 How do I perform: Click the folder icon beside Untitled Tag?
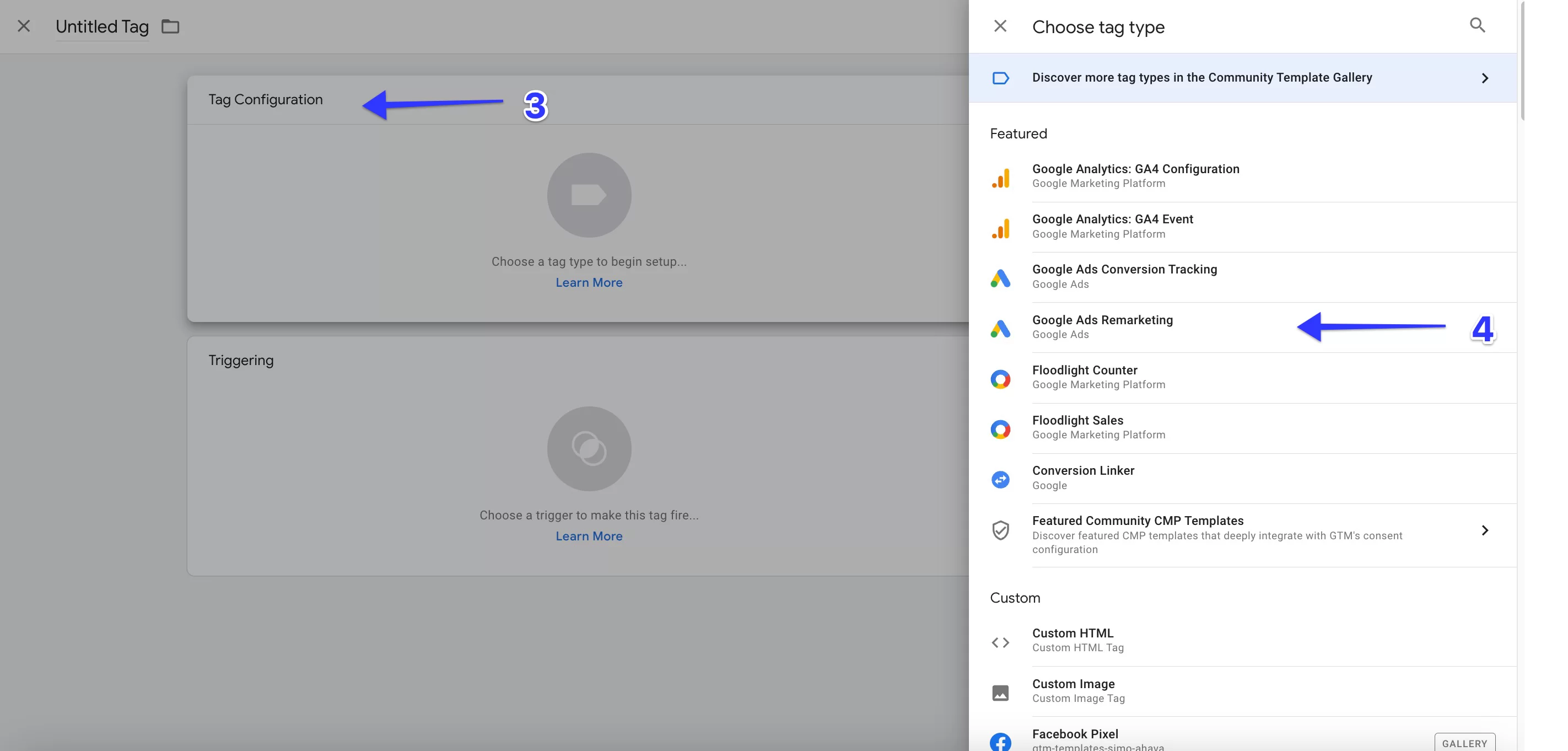(170, 26)
